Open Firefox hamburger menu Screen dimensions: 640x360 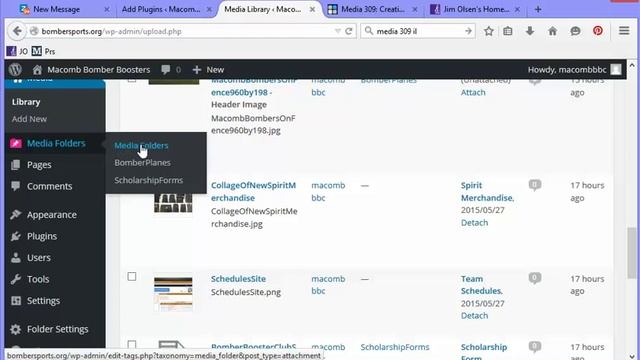click(x=624, y=31)
